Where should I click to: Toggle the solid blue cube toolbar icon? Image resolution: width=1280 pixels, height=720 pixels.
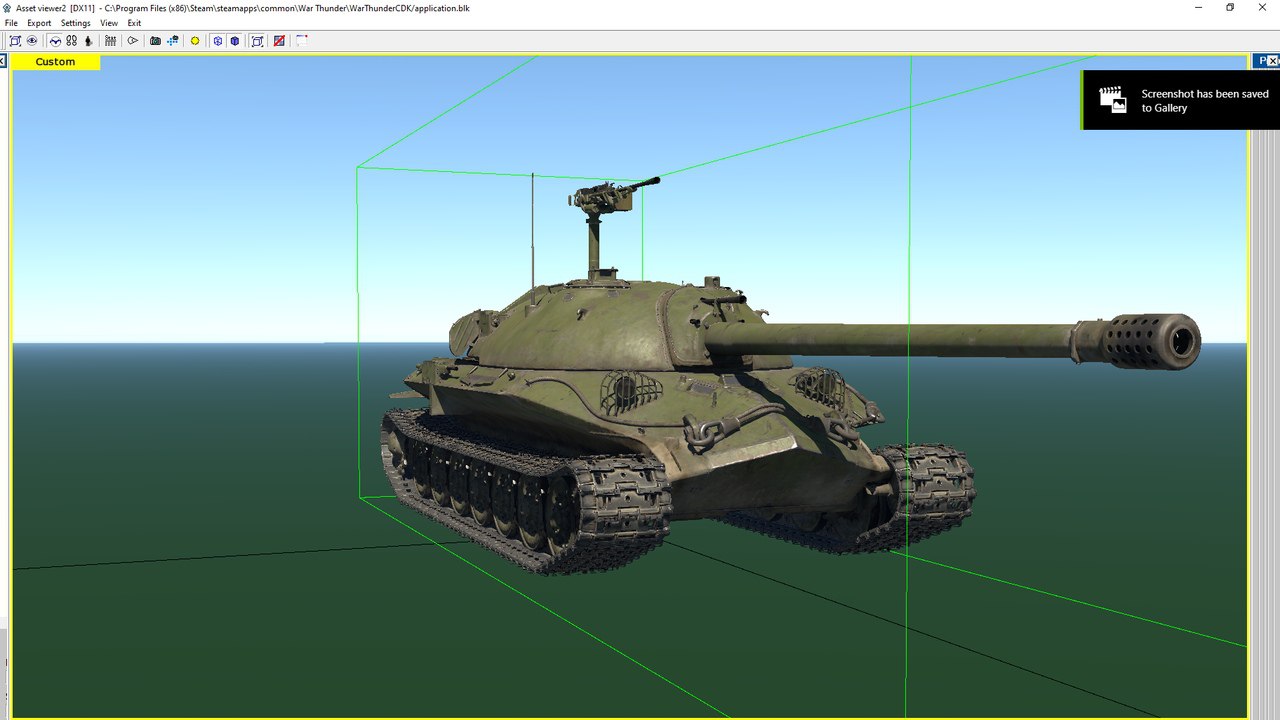[x=235, y=41]
